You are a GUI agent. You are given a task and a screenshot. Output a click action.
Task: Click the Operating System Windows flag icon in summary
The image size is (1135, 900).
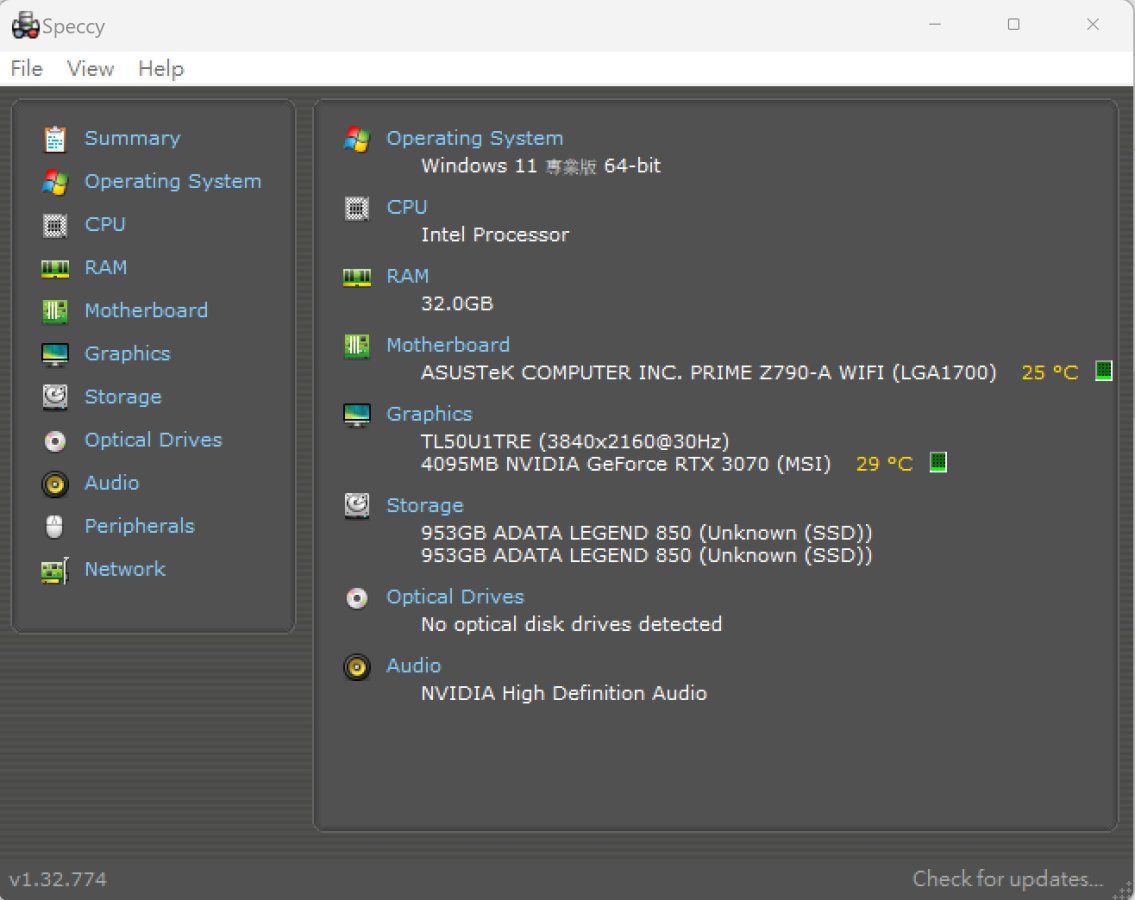(x=357, y=138)
